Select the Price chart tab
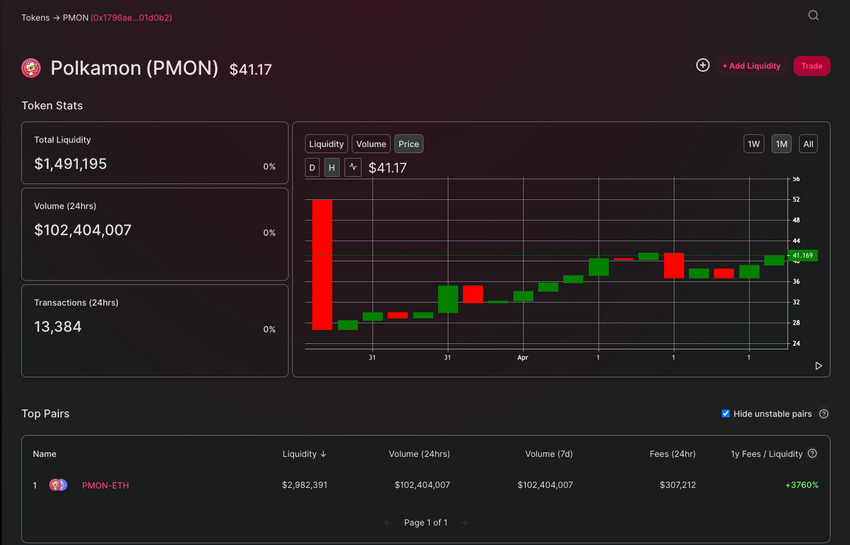 [409, 144]
